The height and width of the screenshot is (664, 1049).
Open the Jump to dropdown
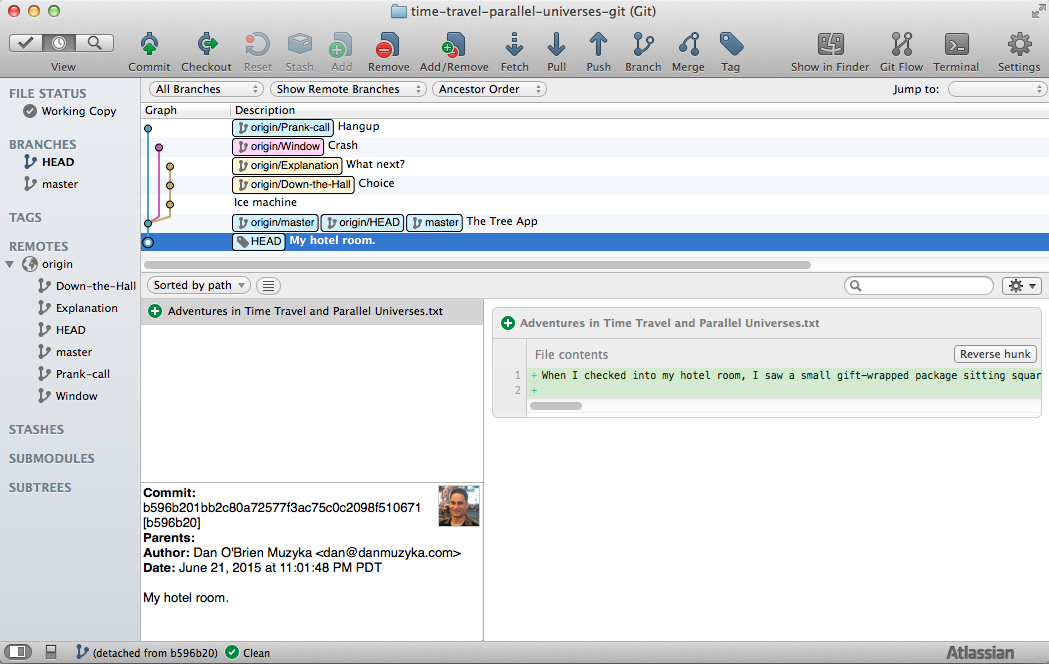[x=996, y=89]
